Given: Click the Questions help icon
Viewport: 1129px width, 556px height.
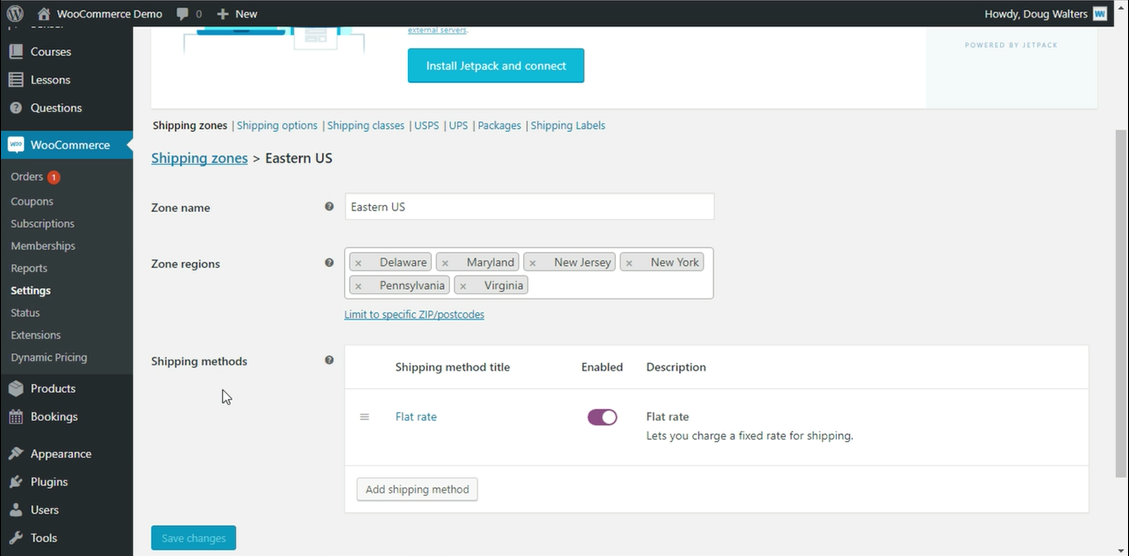Looking at the screenshot, I should click(16, 108).
